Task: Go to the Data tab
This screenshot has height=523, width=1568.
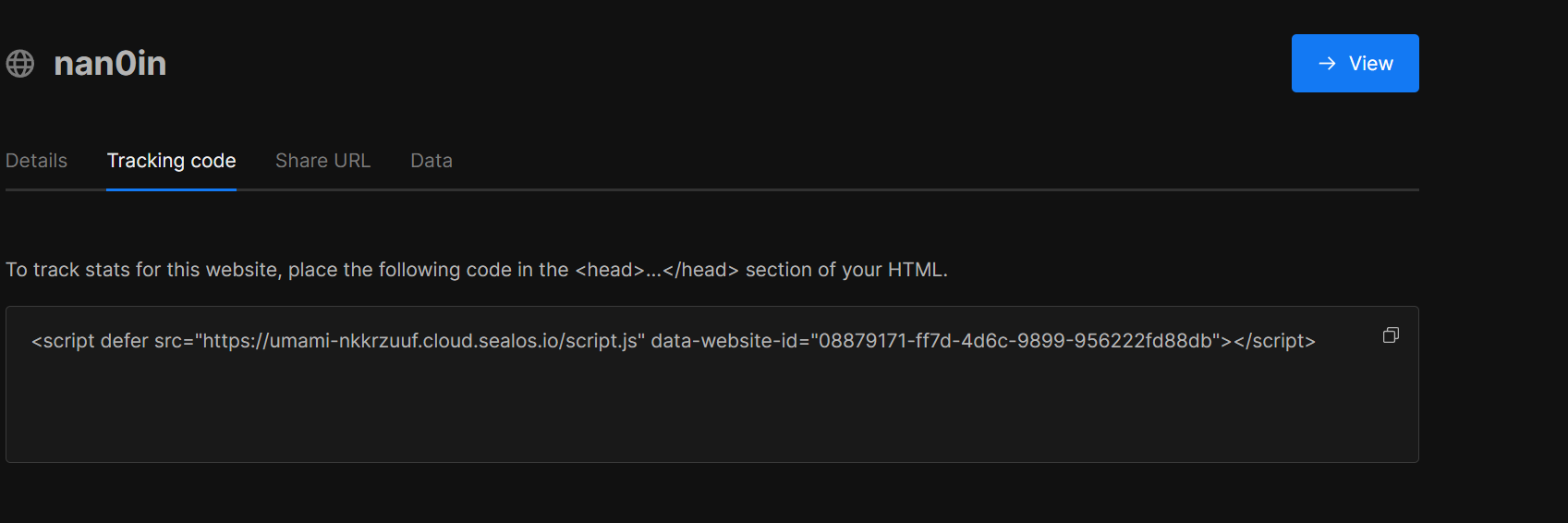Action: tap(431, 161)
